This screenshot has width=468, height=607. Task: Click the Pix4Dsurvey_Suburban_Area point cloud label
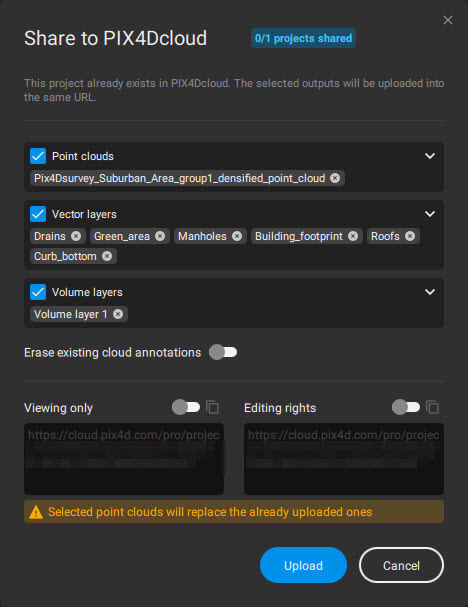[180, 178]
